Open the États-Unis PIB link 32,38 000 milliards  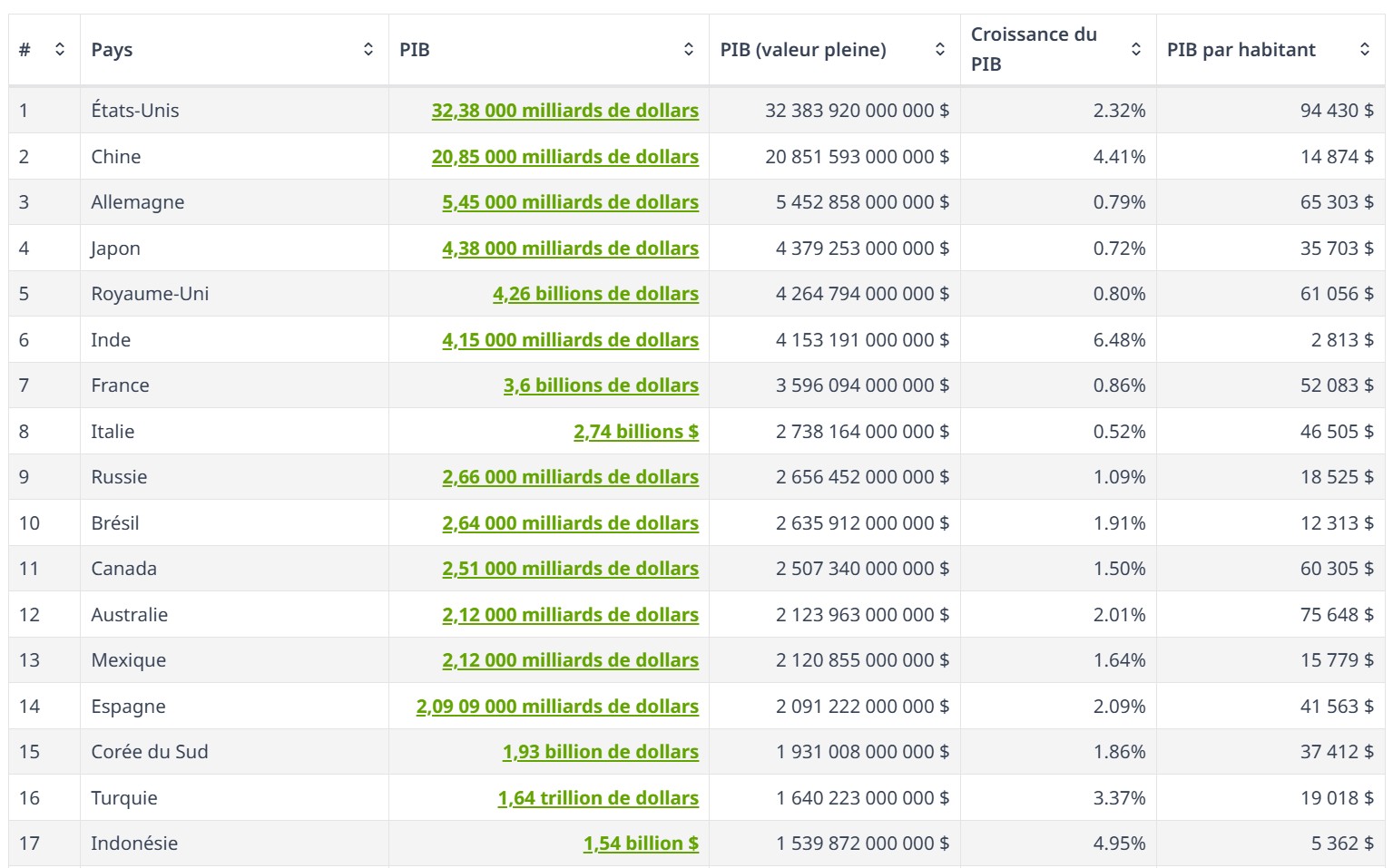click(565, 111)
